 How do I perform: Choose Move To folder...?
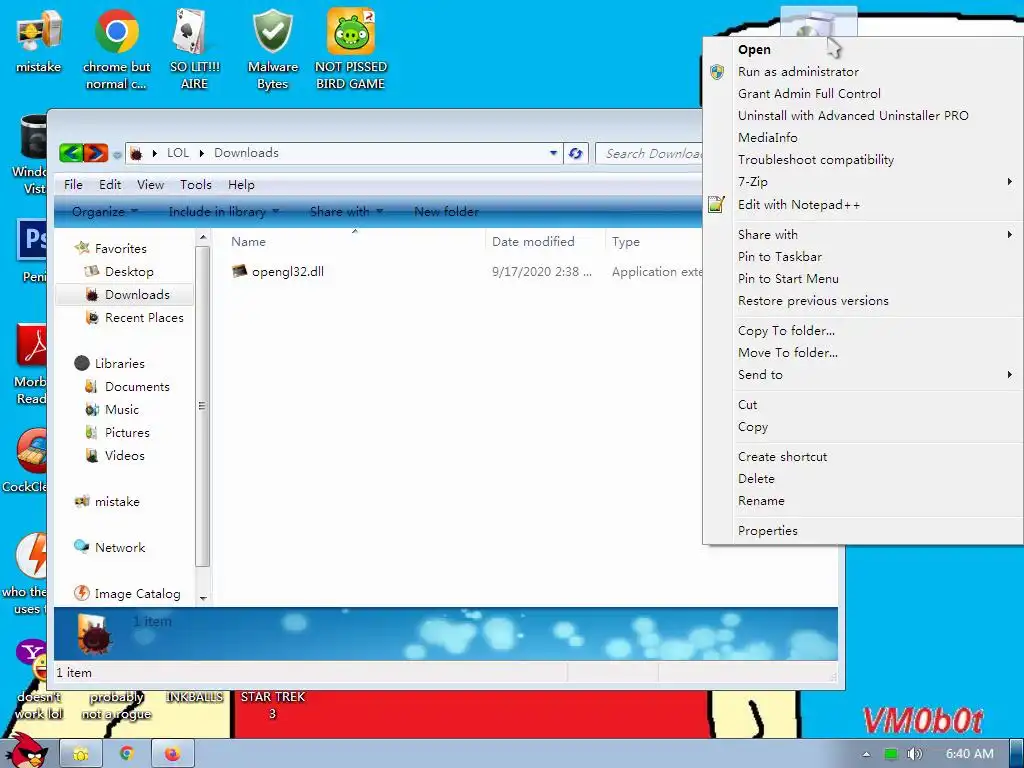pos(863,353)
